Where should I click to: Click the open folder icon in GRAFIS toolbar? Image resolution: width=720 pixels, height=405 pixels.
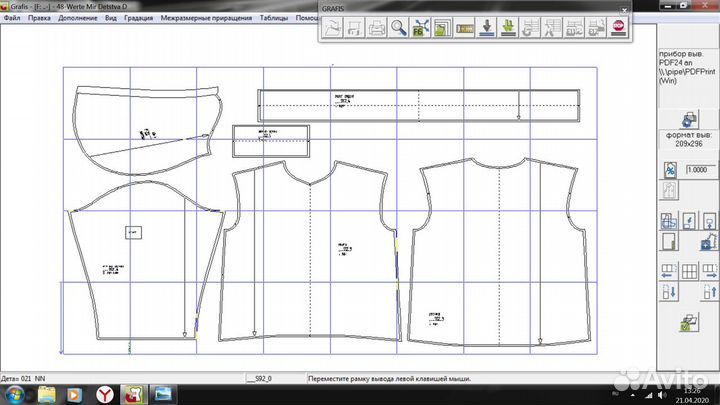coord(332,28)
